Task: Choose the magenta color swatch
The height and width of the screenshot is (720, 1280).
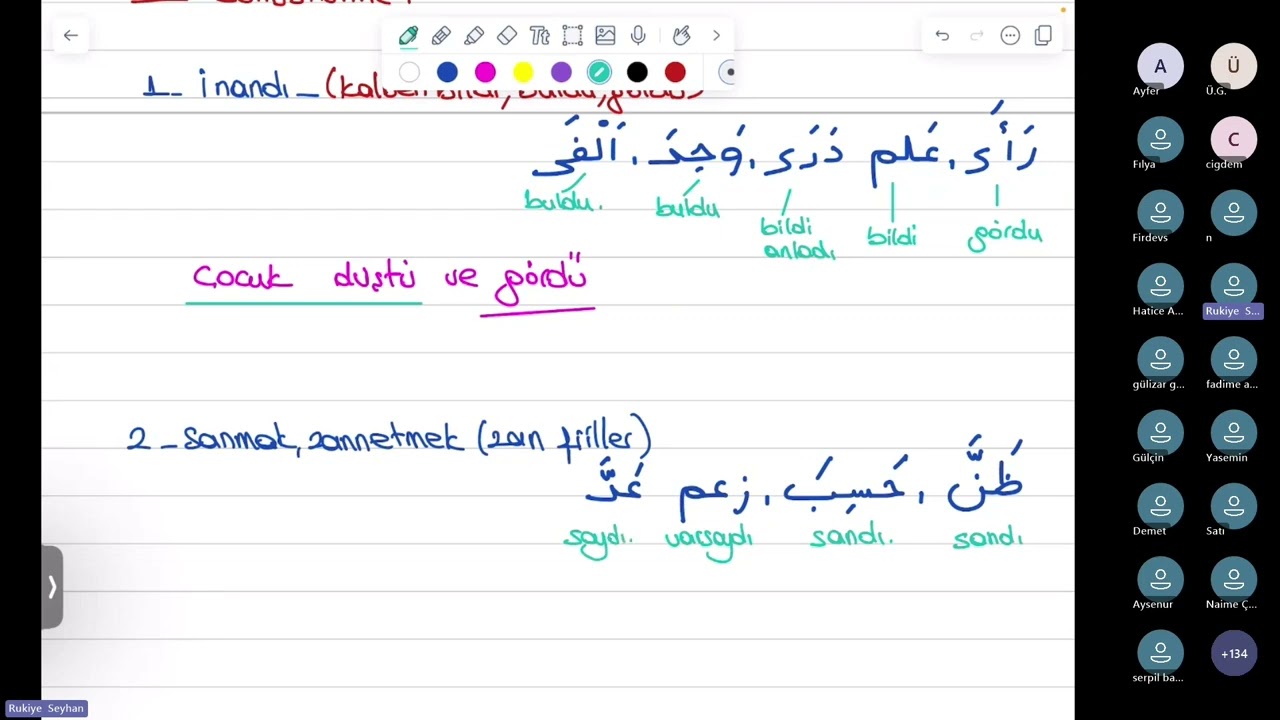Action: (485, 72)
